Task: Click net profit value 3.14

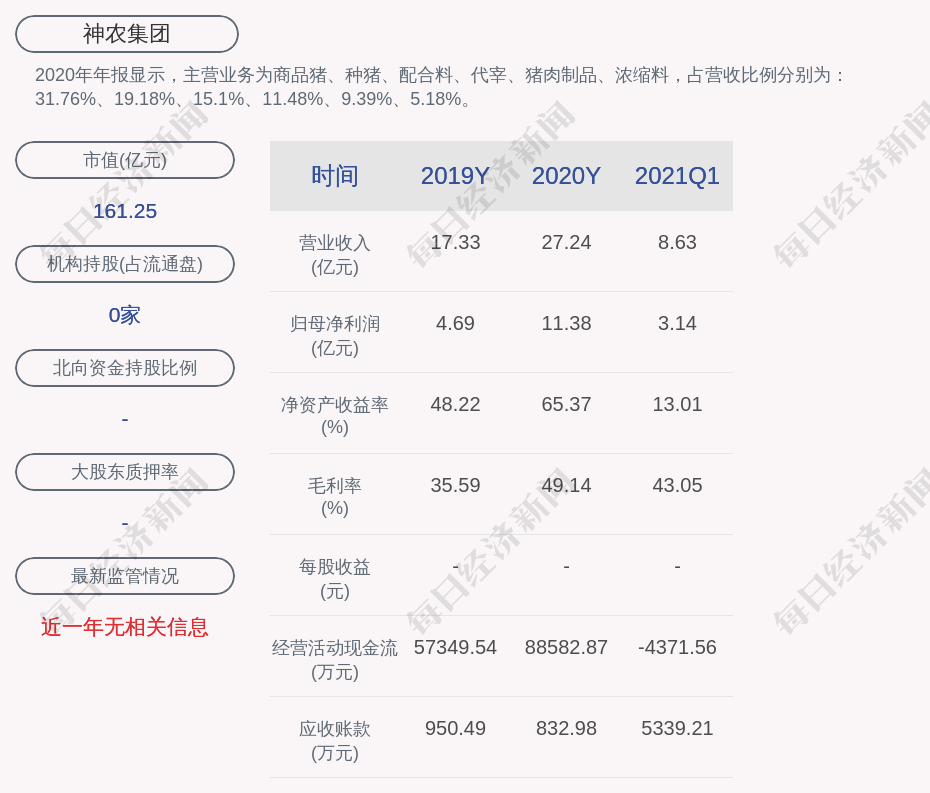Action: point(677,323)
